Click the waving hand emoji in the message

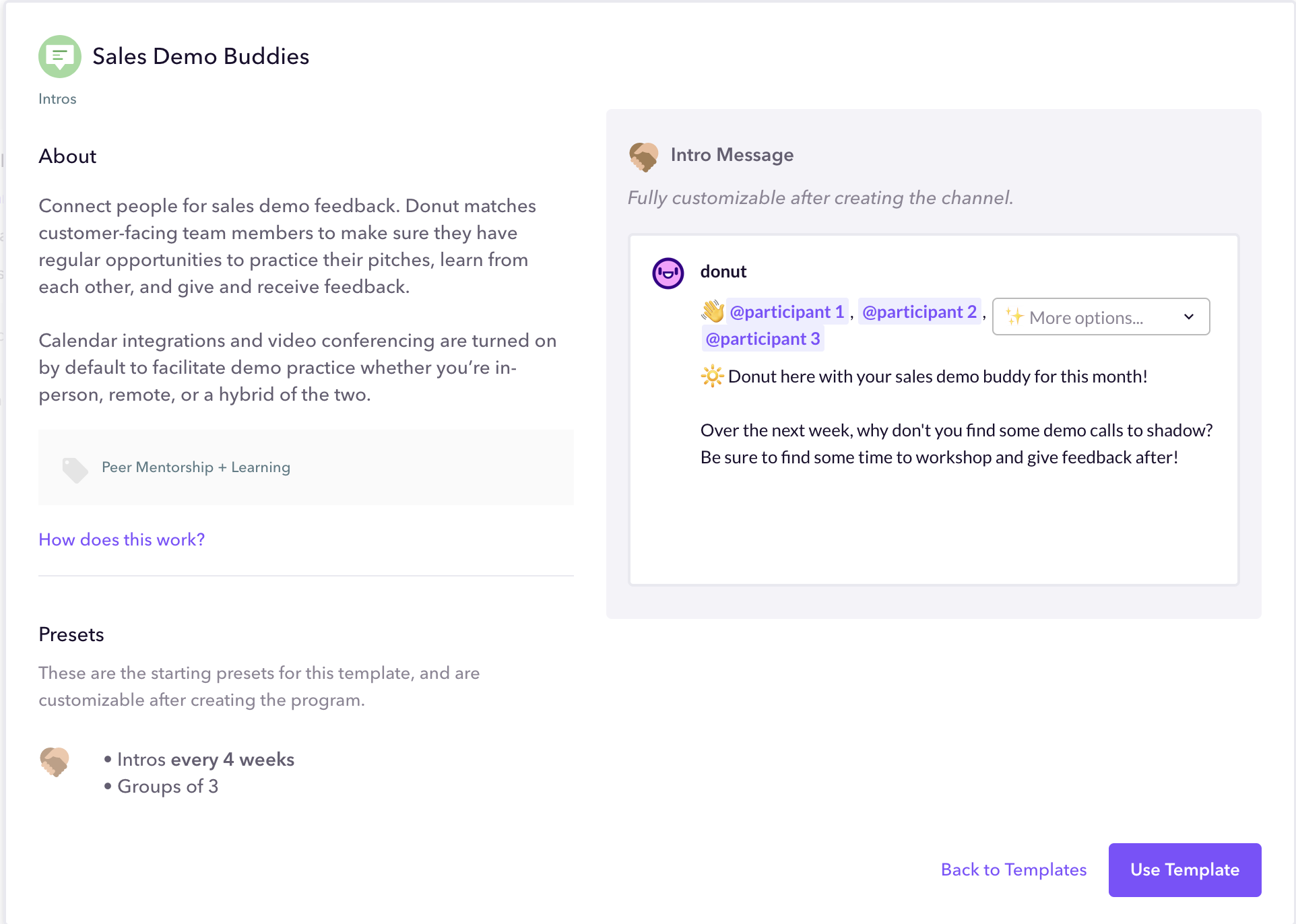point(713,311)
